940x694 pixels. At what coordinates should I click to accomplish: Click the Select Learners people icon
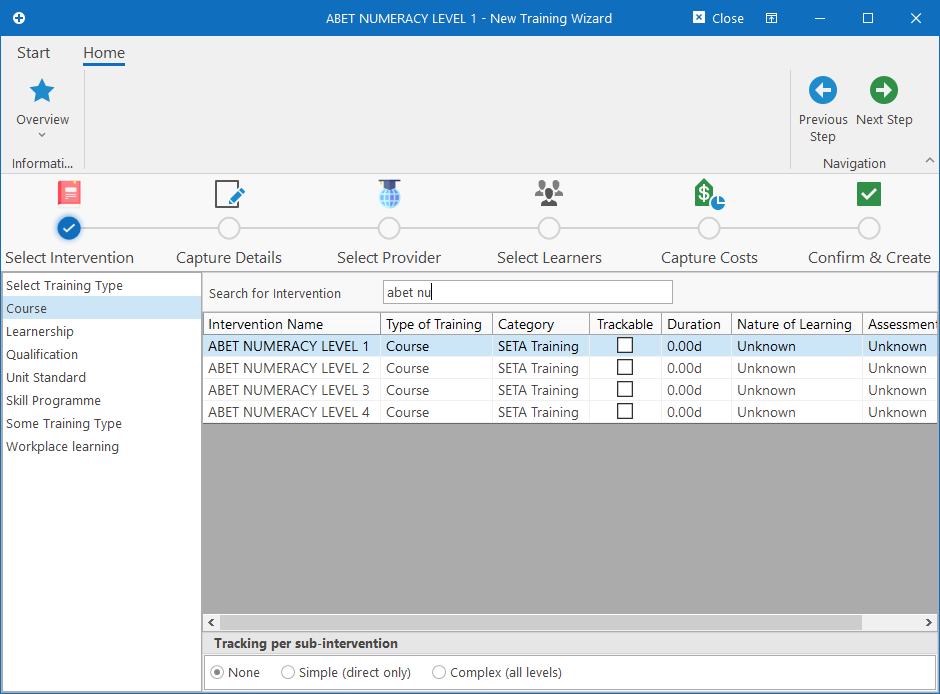pyautogui.click(x=549, y=193)
